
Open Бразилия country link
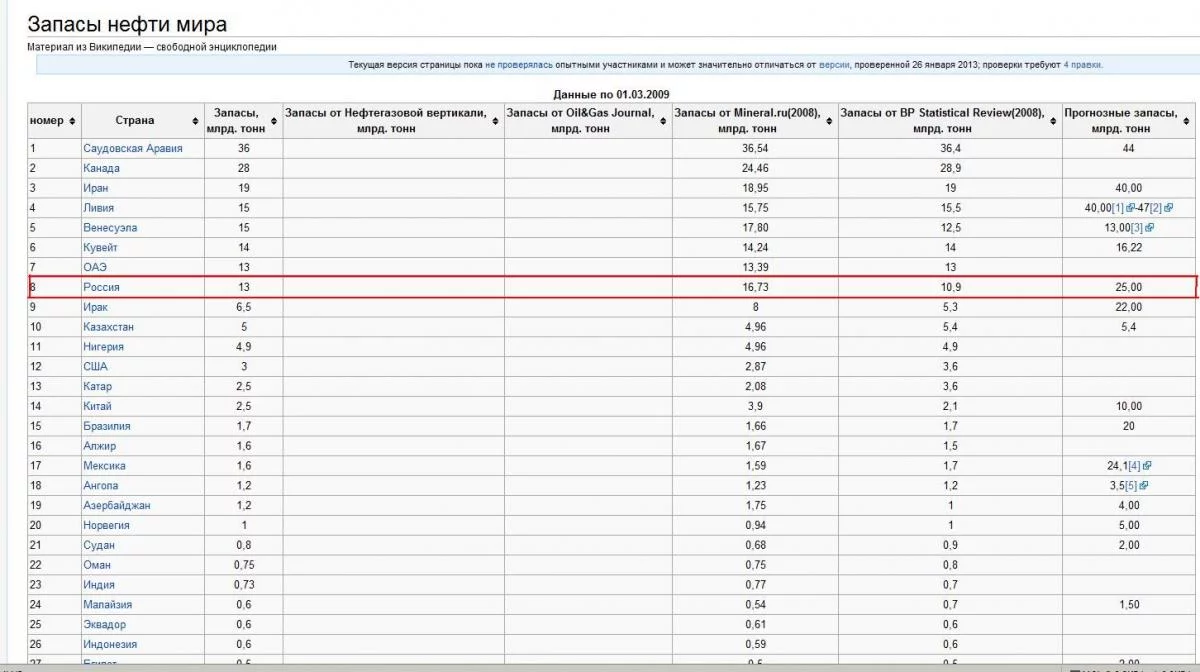point(106,426)
